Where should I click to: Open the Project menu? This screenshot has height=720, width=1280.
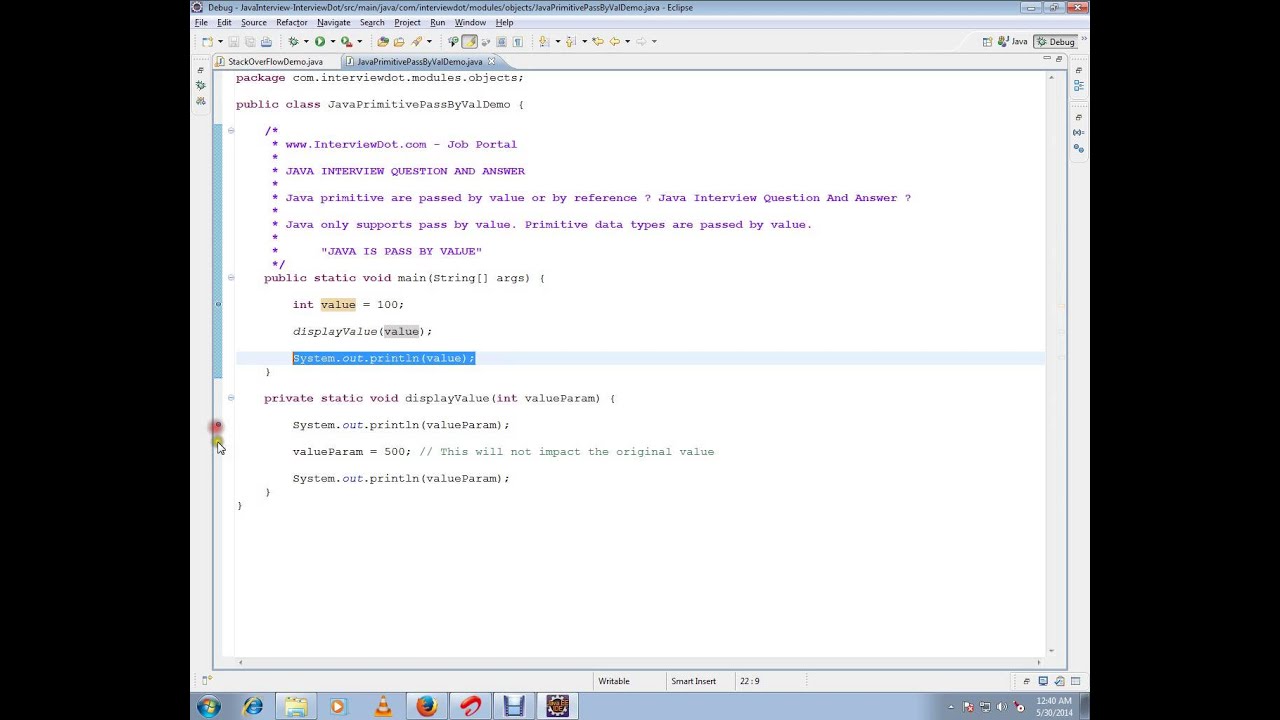click(x=407, y=22)
